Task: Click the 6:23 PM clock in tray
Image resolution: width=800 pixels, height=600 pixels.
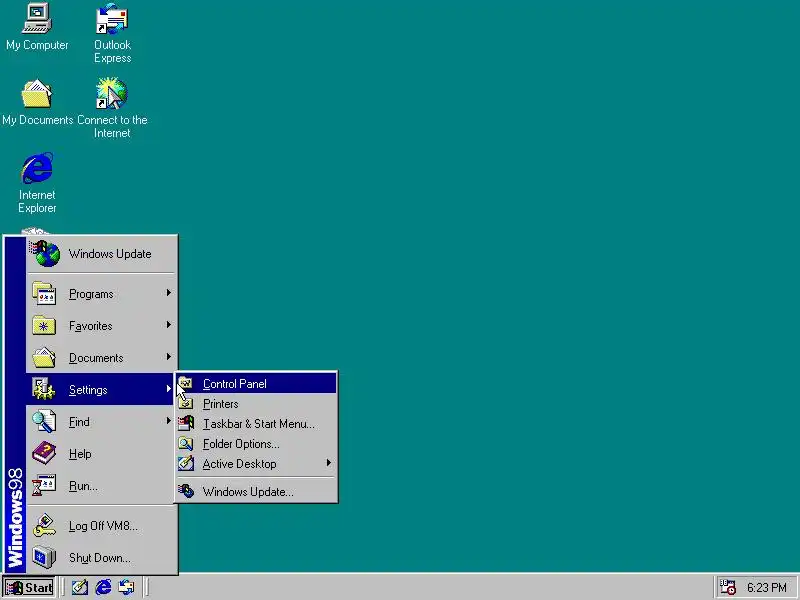Action: [766, 587]
